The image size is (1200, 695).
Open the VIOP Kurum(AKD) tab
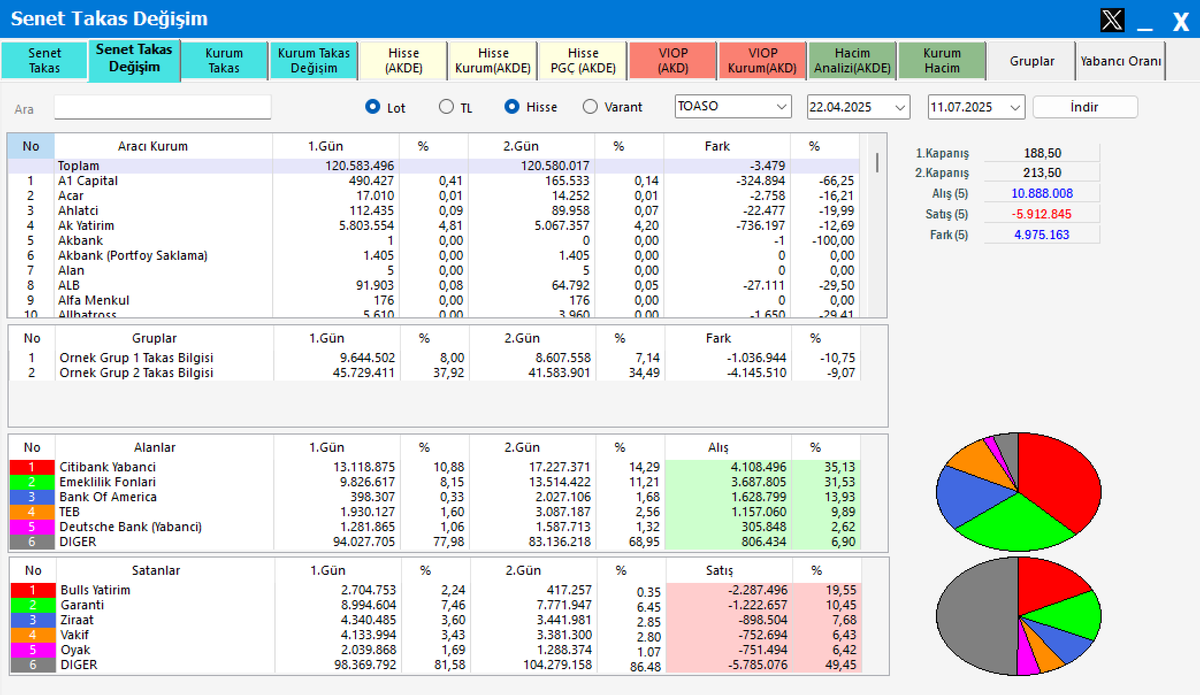(x=763, y=61)
